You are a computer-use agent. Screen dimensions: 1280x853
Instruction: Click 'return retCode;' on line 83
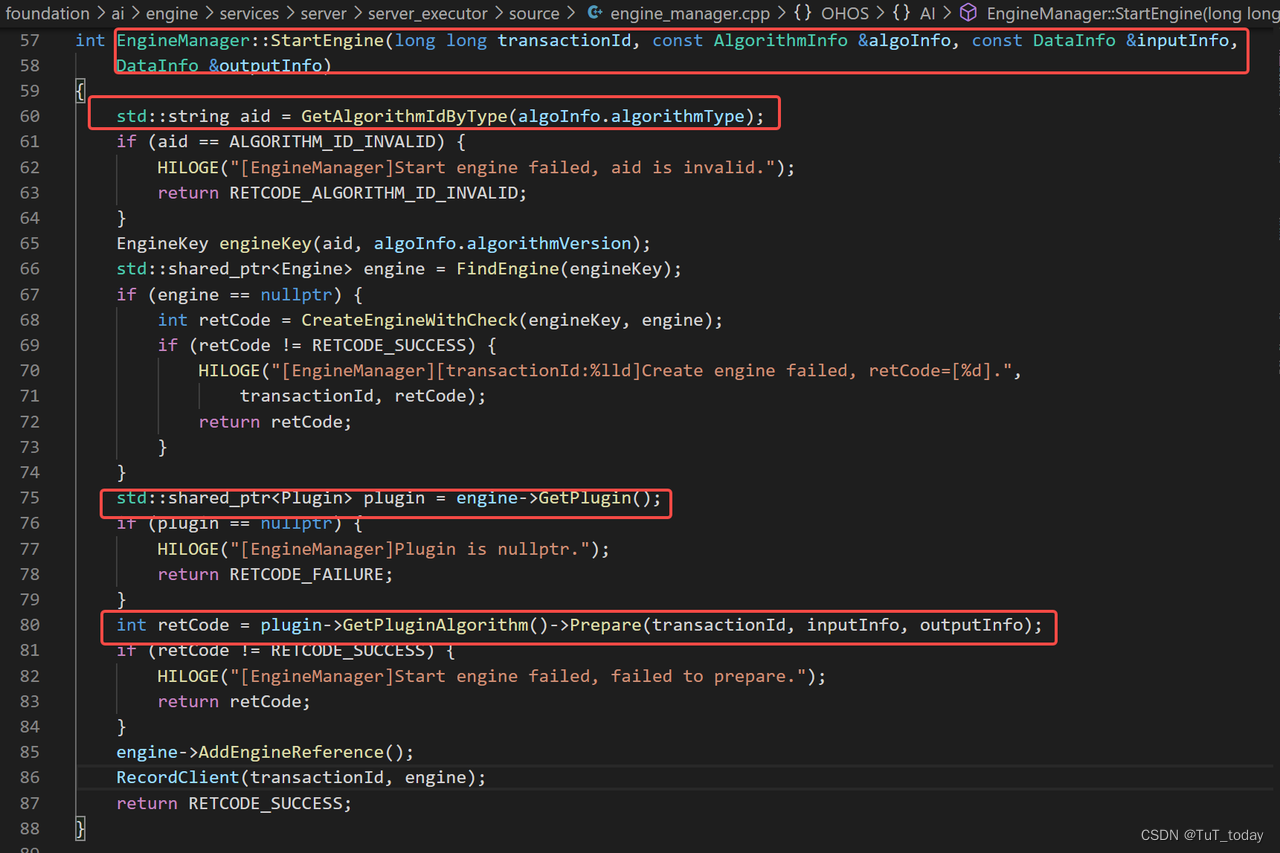tap(234, 701)
